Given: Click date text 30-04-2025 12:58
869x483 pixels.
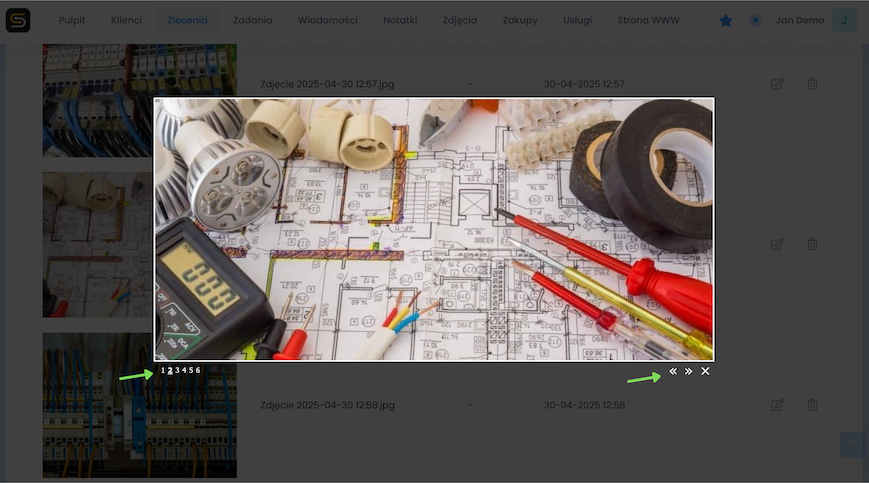Looking at the screenshot, I should pyautogui.click(x=584, y=405).
